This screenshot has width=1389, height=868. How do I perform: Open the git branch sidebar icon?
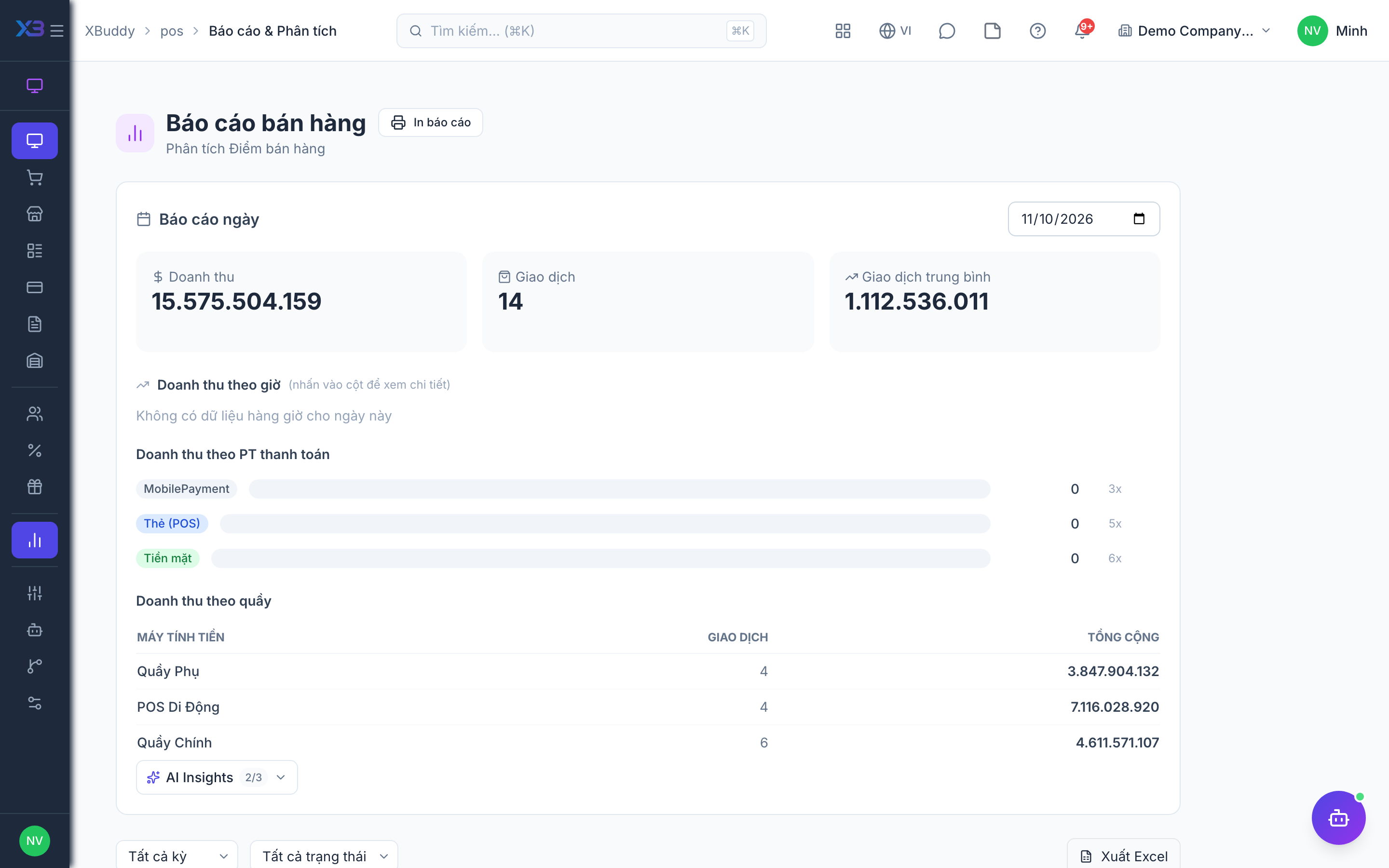pos(34,666)
